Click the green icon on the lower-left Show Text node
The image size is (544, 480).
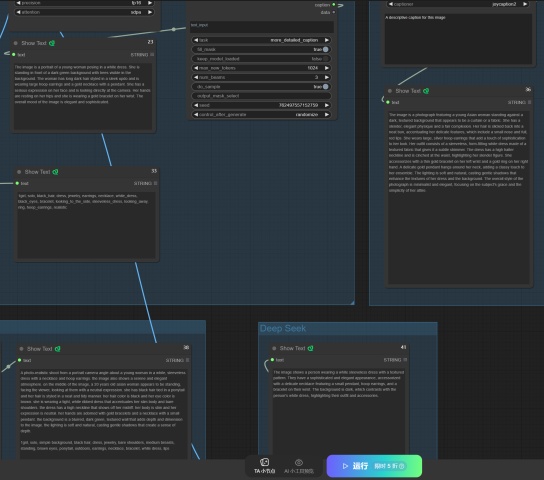click(58, 349)
